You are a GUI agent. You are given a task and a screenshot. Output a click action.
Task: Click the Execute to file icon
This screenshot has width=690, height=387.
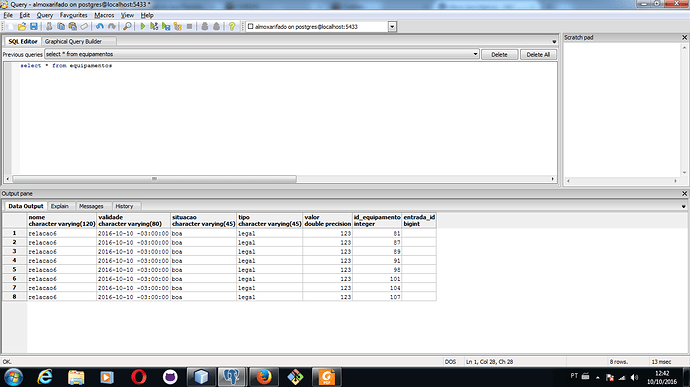coord(166,26)
